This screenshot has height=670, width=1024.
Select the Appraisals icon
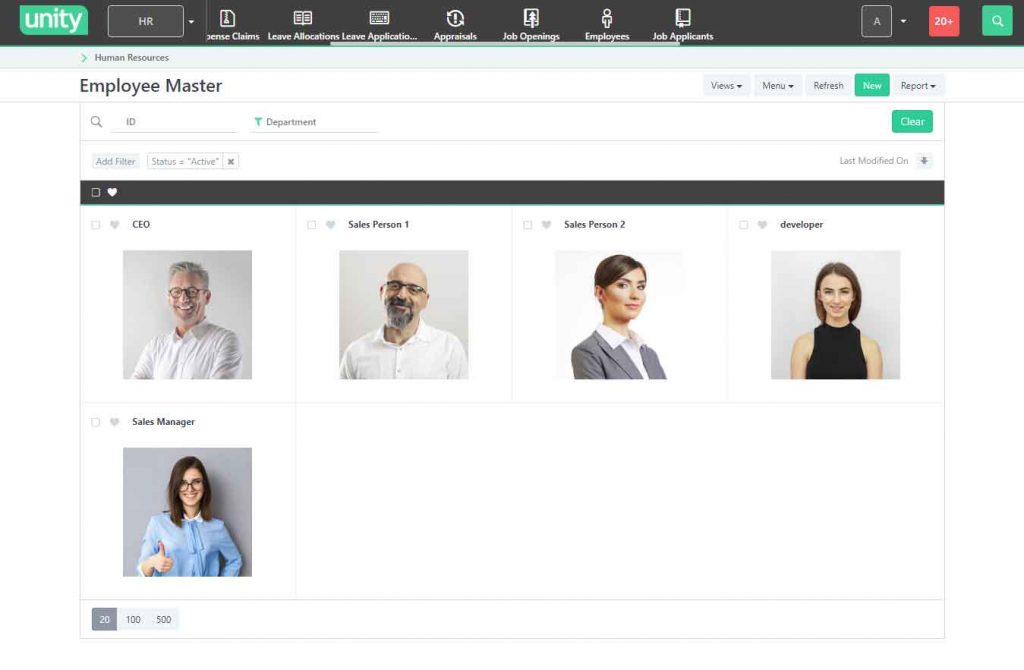click(x=455, y=18)
